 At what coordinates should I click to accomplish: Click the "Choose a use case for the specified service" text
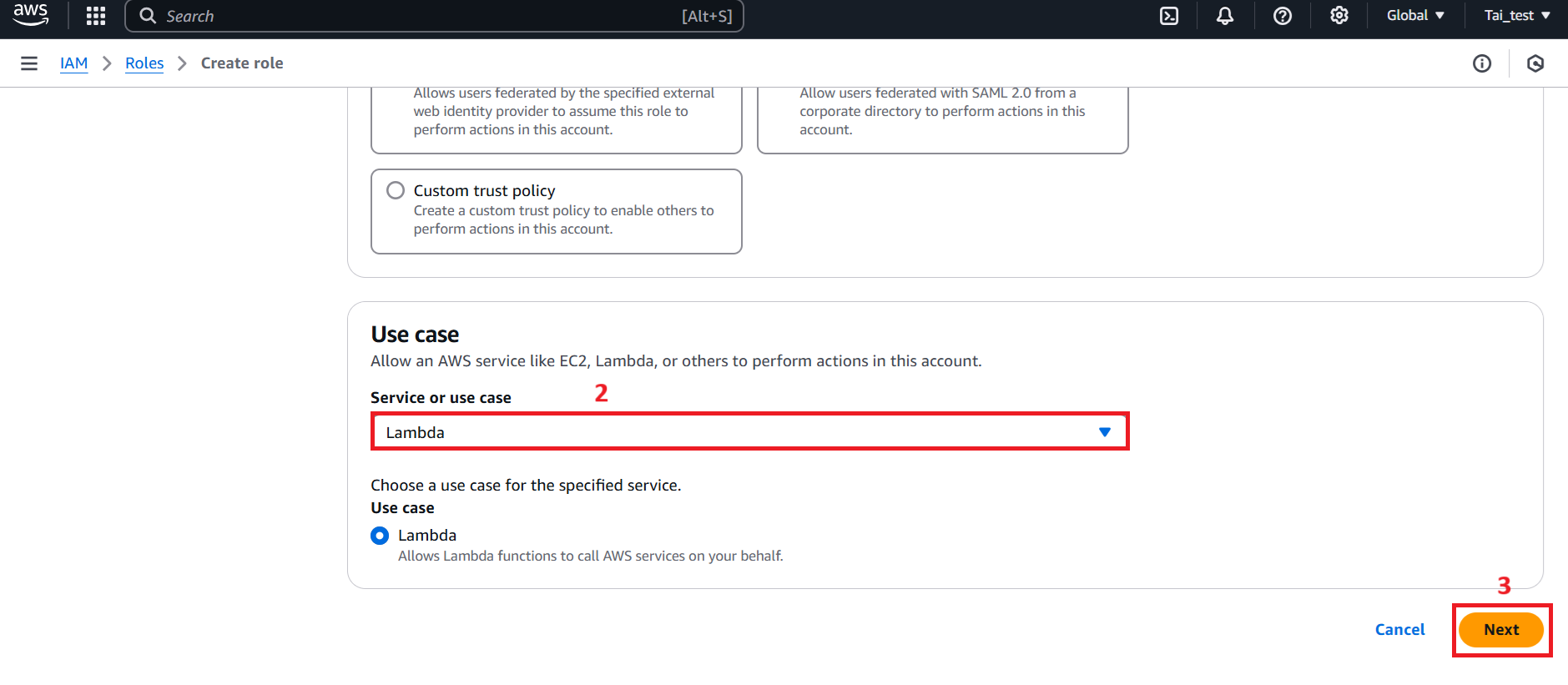(x=526, y=486)
